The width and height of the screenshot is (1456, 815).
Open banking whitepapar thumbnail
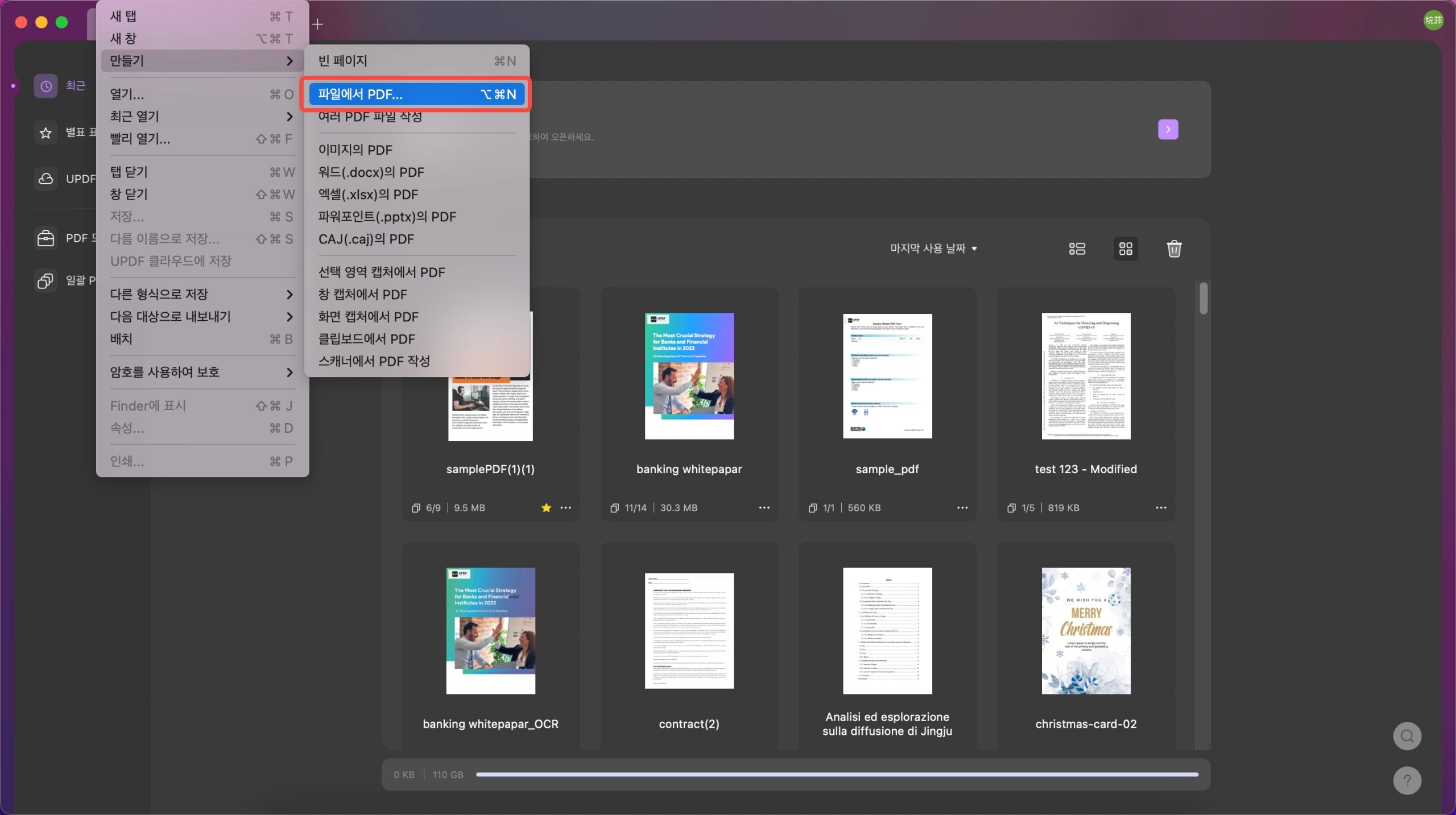[689, 376]
